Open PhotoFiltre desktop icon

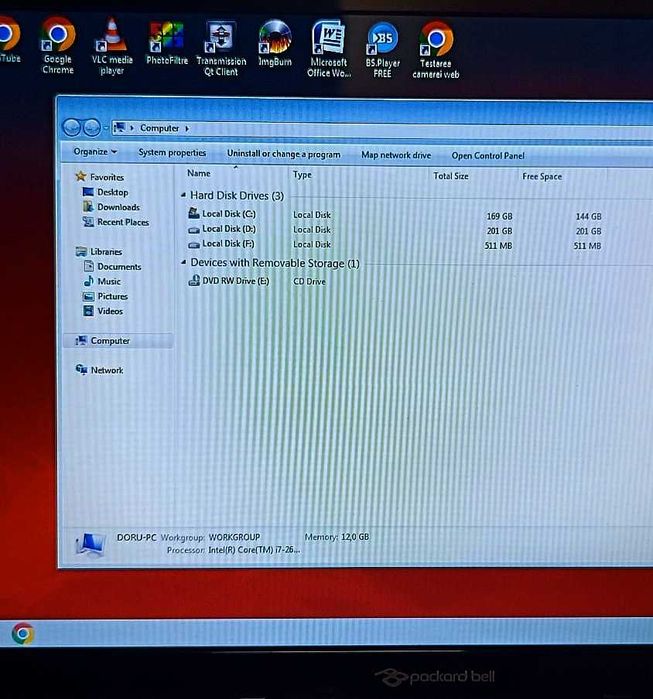pyautogui.click(x=166, y=43)
